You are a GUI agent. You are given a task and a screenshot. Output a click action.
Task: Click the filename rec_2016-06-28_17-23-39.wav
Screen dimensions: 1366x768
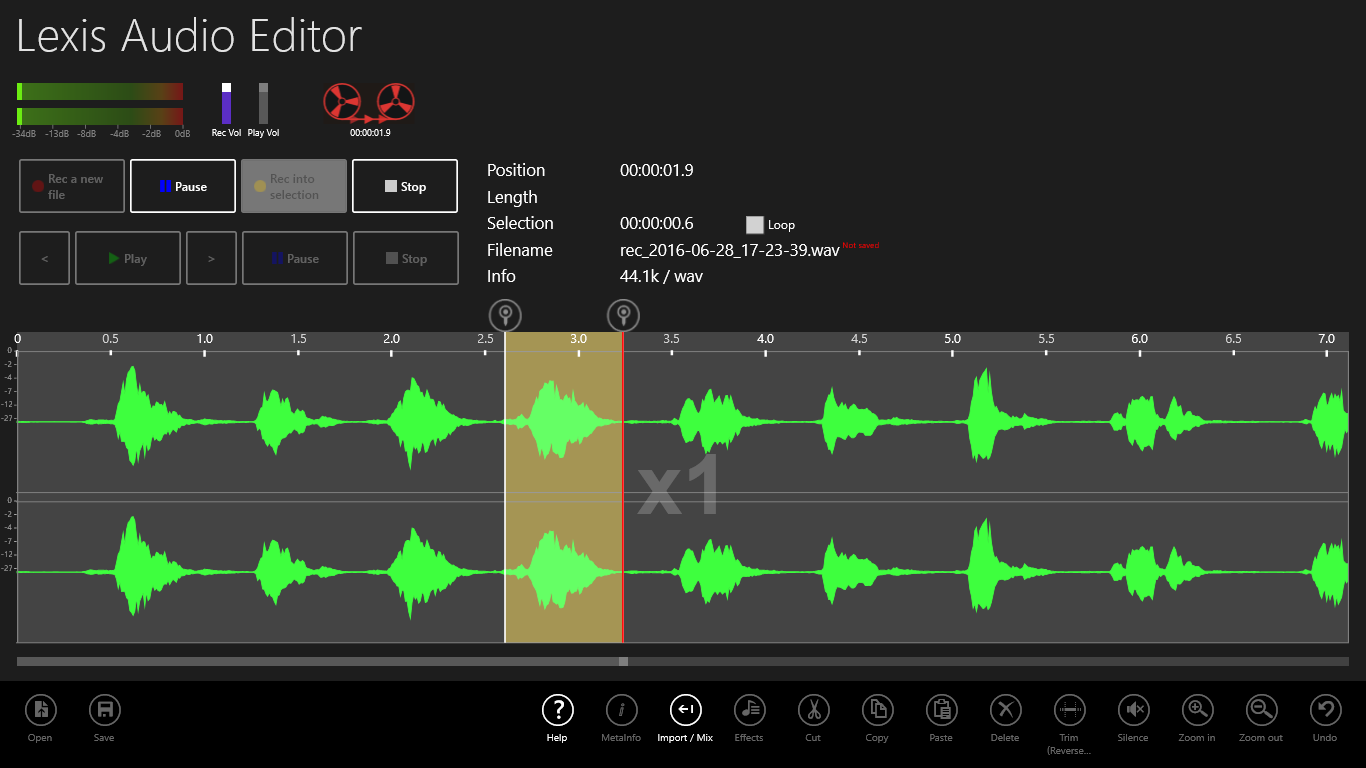(729, 250)
